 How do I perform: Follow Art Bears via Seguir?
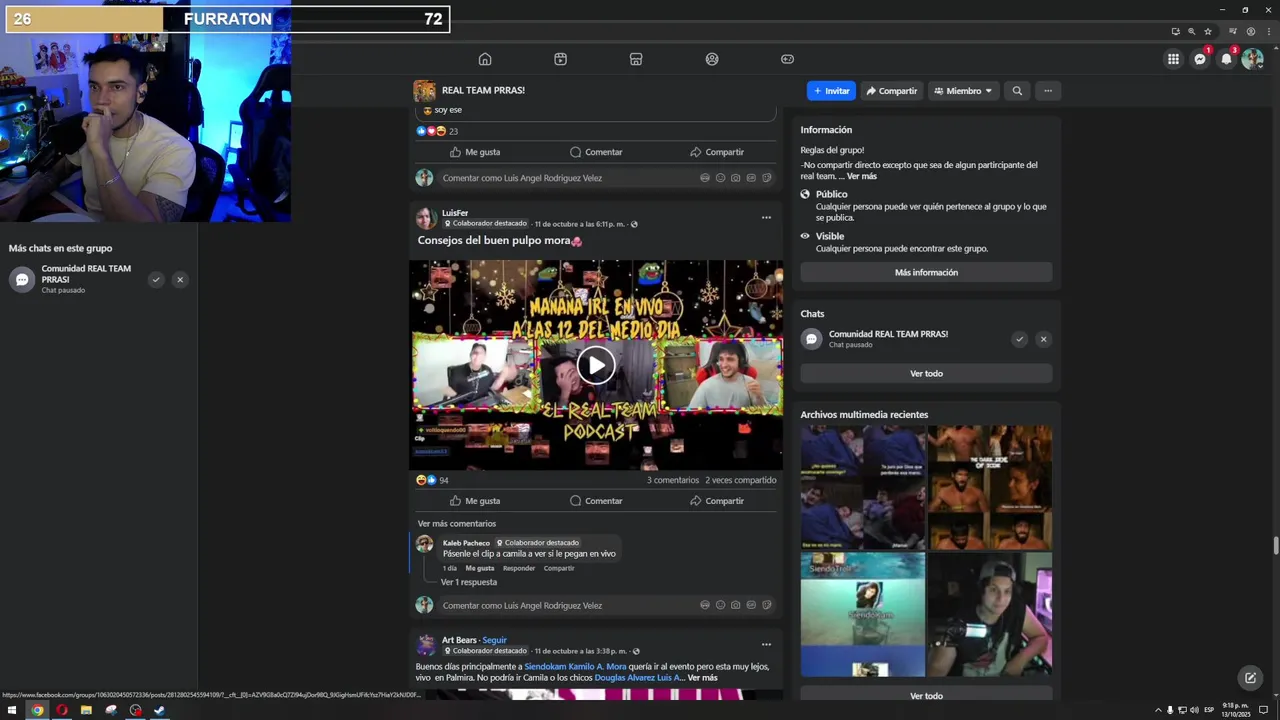(494, 640)
